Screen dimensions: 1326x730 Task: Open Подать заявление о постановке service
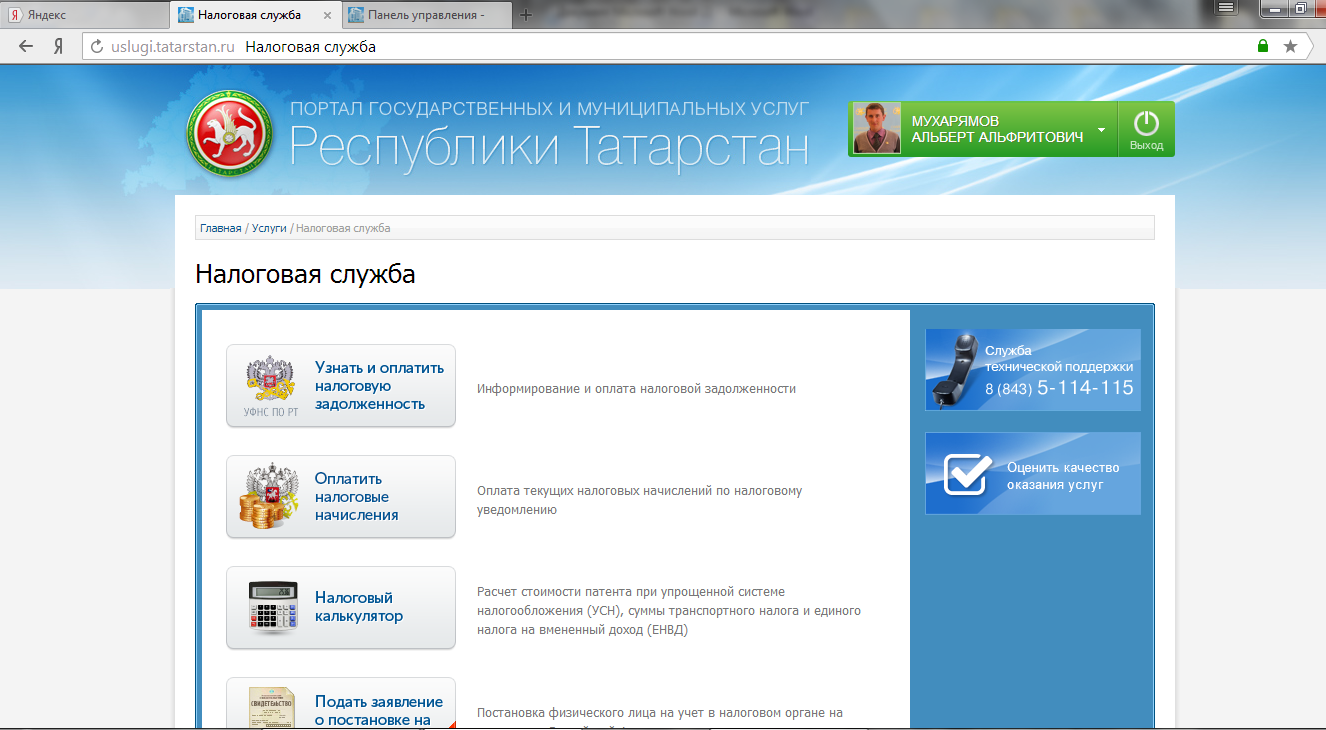tap(341, 705)
